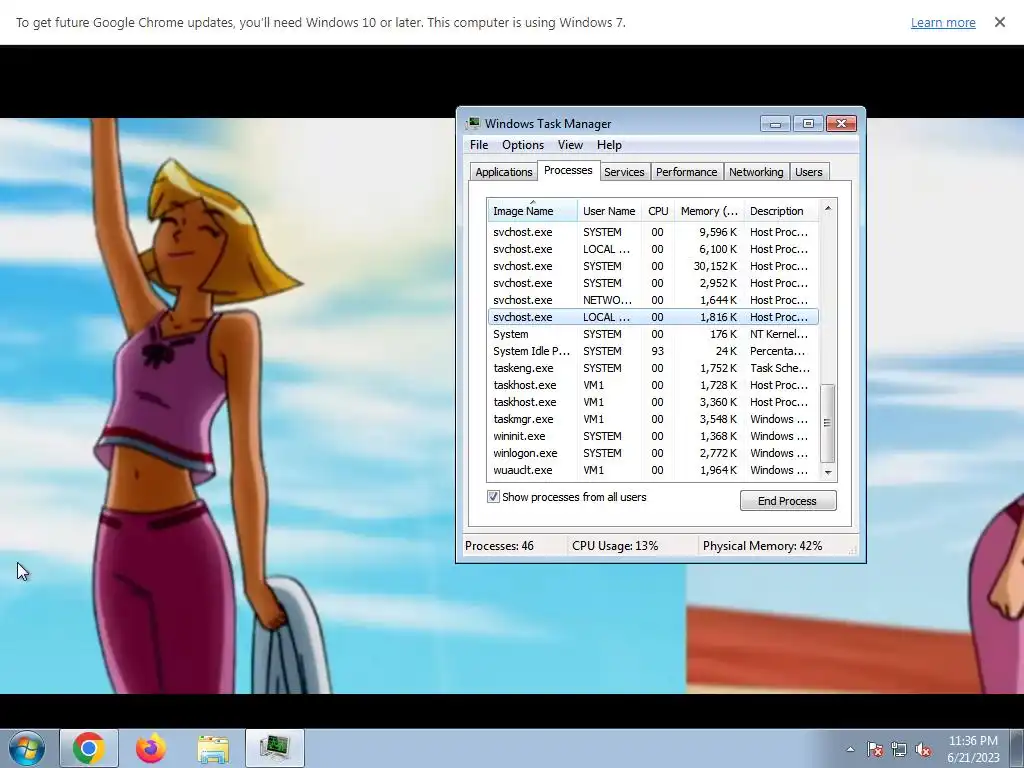This screenshot has height=768, width=1024.
Task: Switch to the Applications tab
Action: 504,172
